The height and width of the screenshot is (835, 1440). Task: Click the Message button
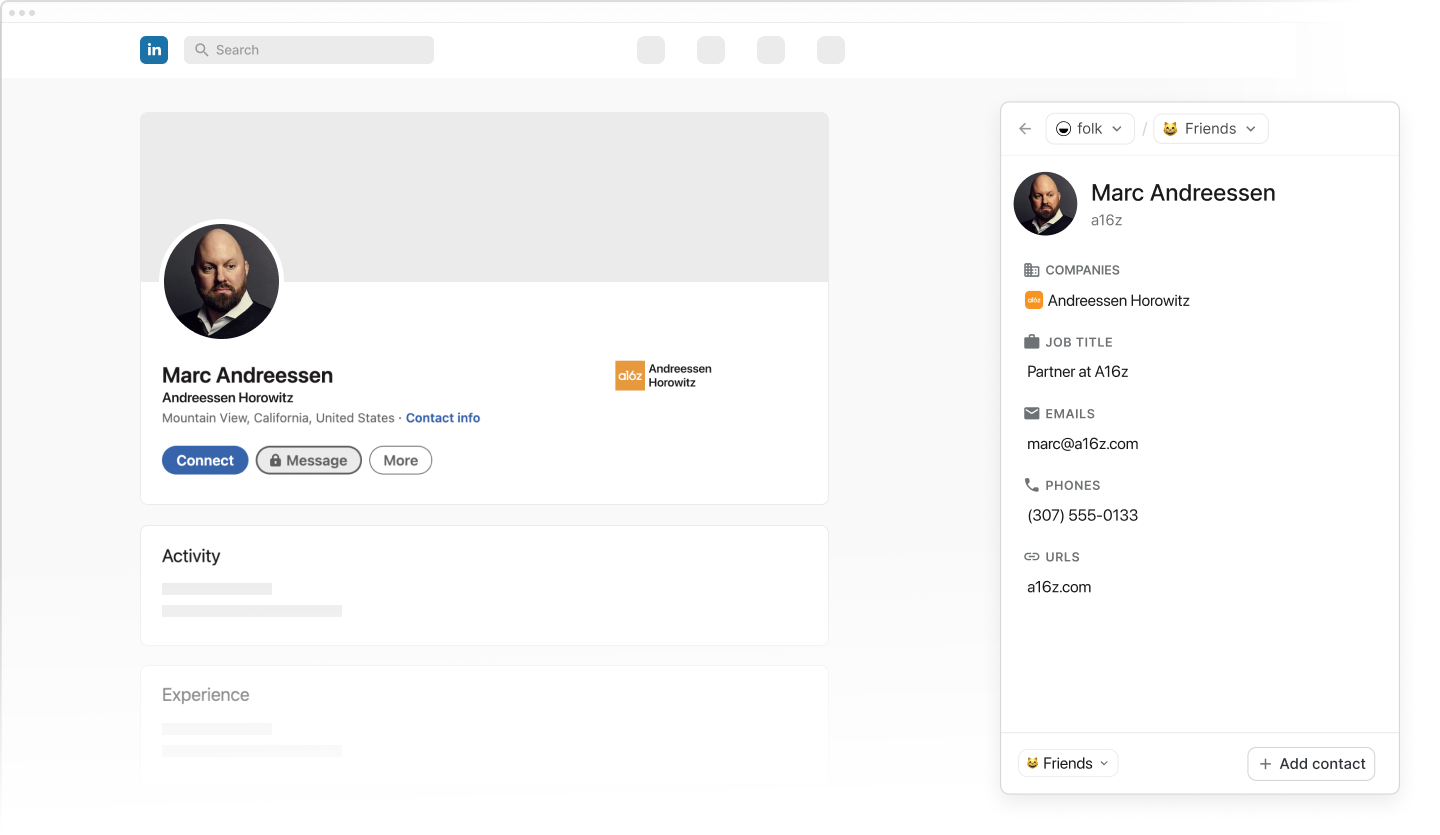[x=308, y=460]
